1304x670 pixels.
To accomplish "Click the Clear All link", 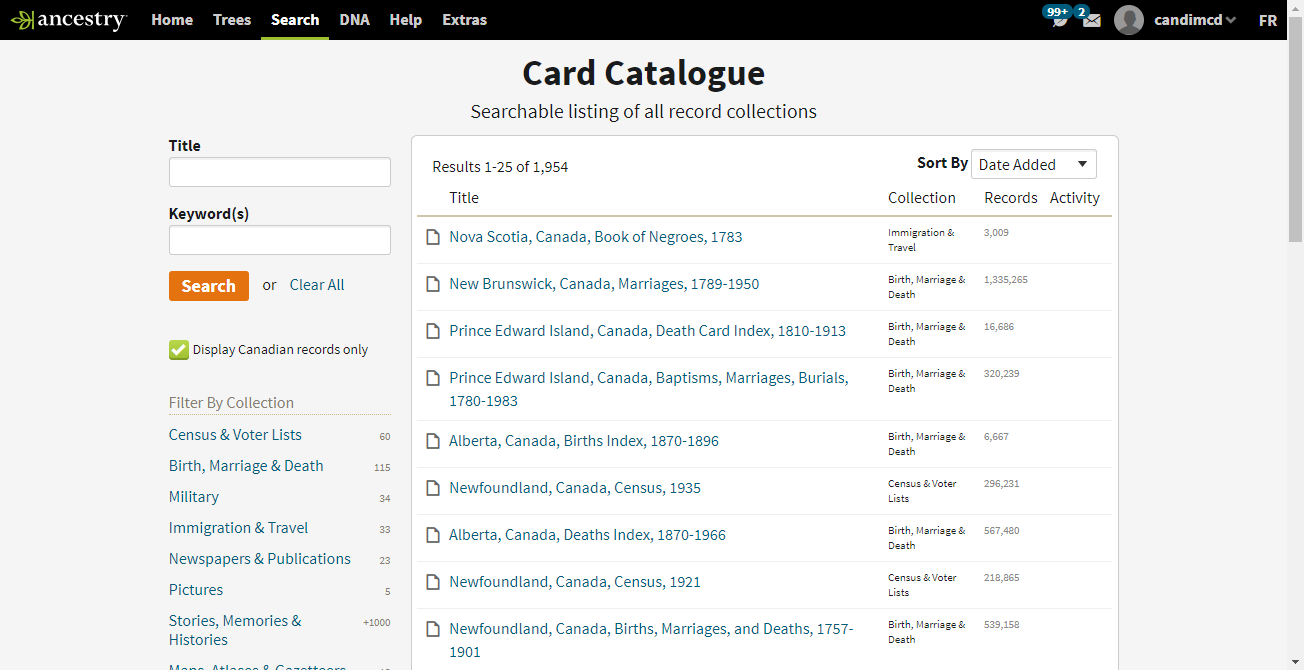I will tap(317, 285).
